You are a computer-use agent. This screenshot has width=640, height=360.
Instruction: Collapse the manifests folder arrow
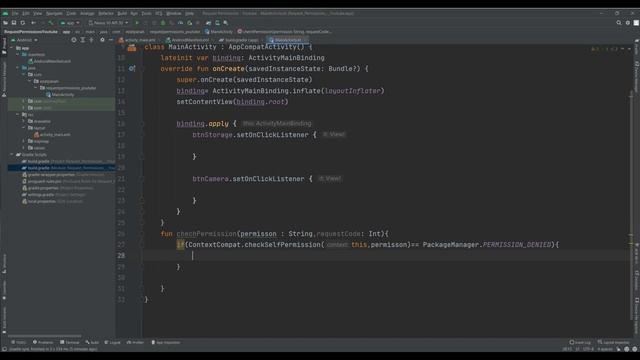(x=18, y=54)
